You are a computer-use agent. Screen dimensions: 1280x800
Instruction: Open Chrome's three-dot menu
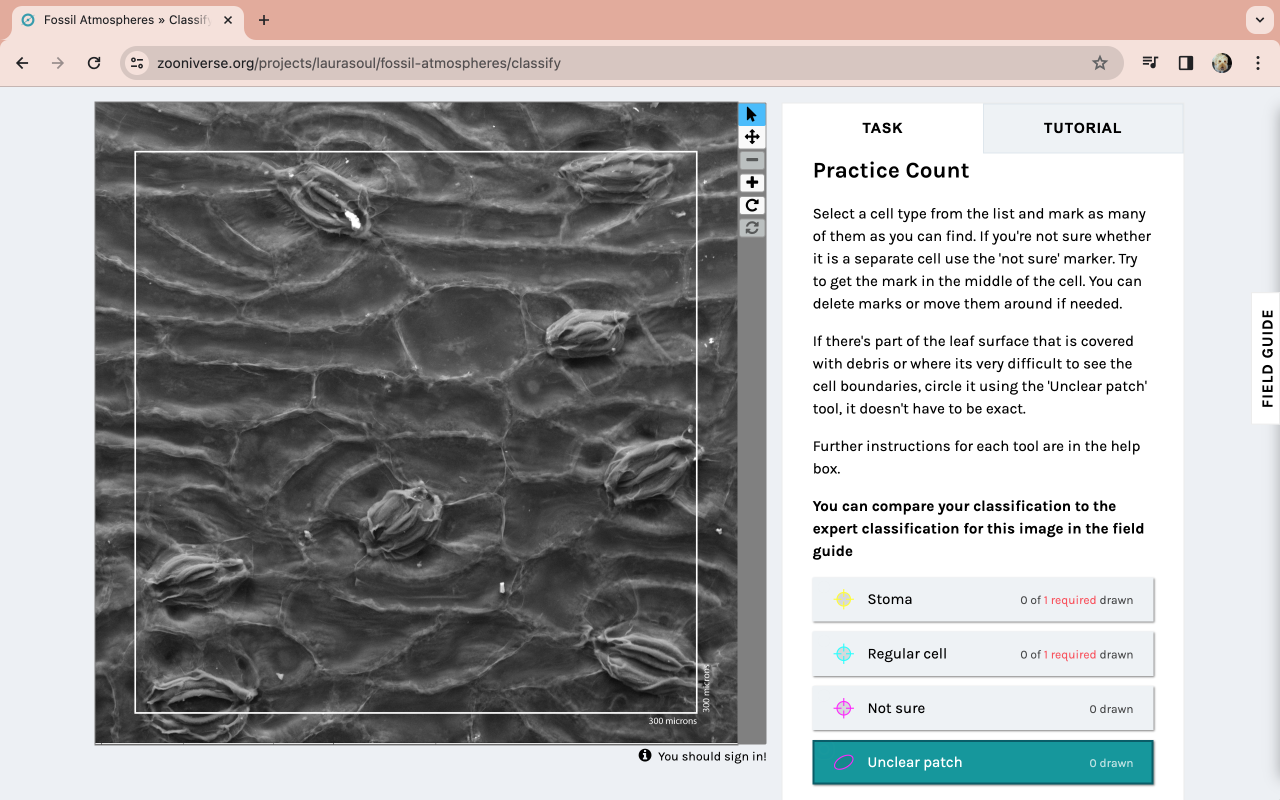(x=1258, y=63)
